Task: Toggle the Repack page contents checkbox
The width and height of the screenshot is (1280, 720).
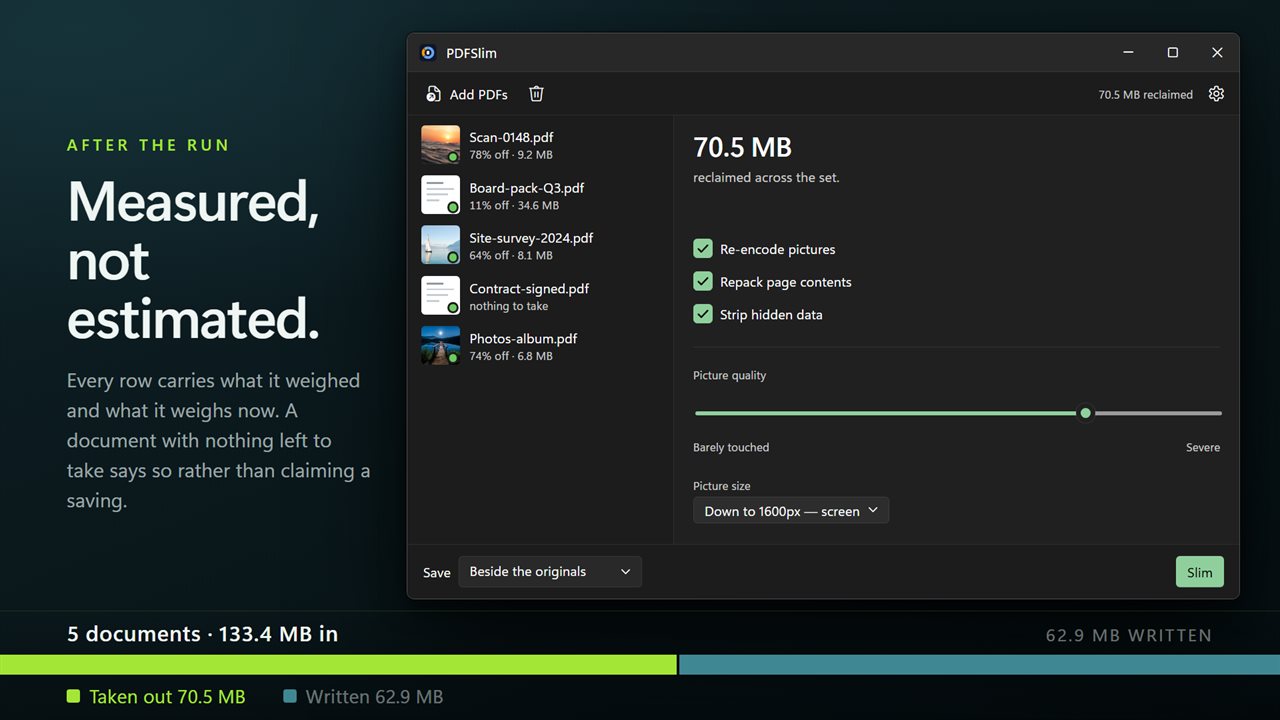Action: coord(703,282)
